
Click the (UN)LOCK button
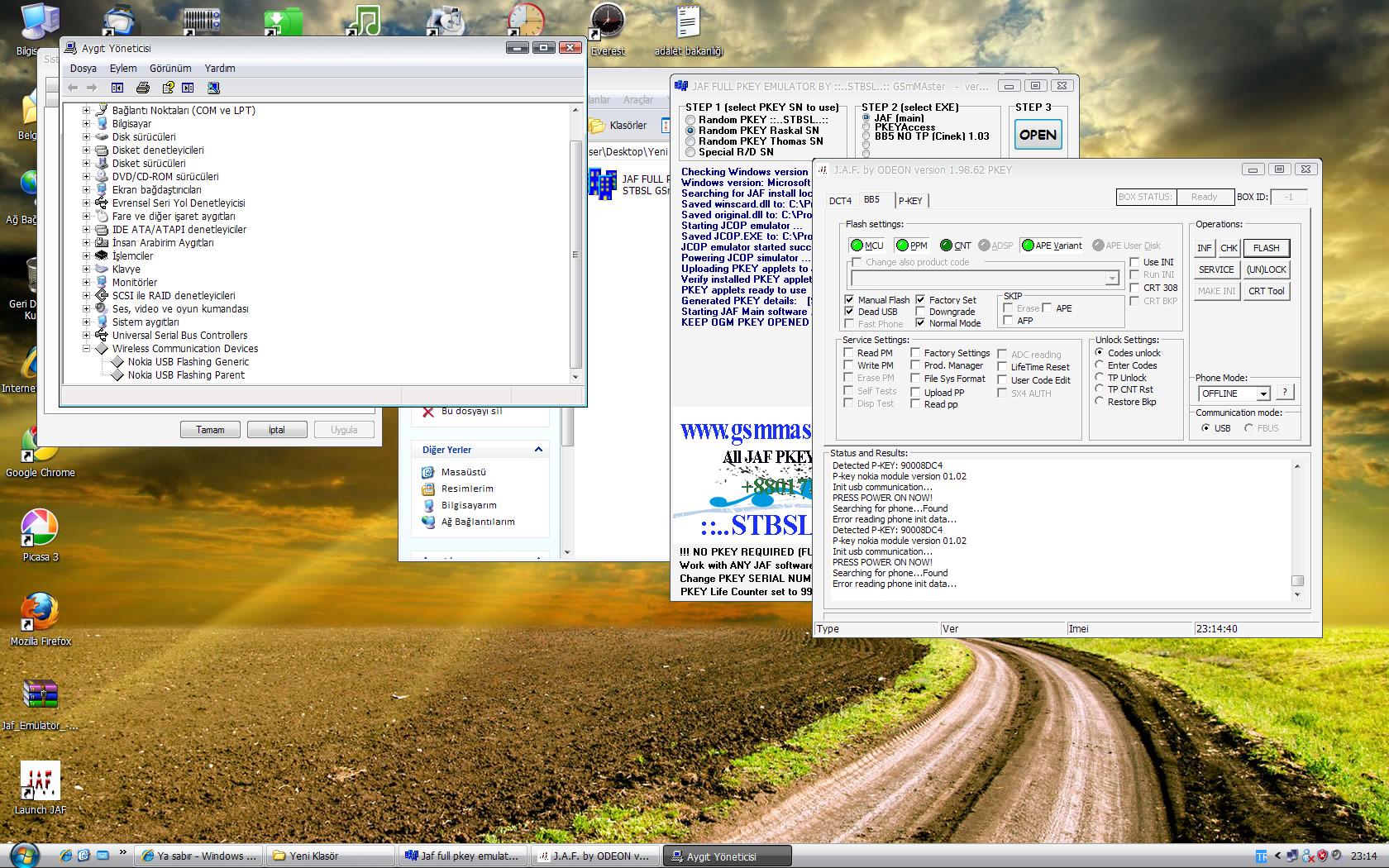point(1266,269)
